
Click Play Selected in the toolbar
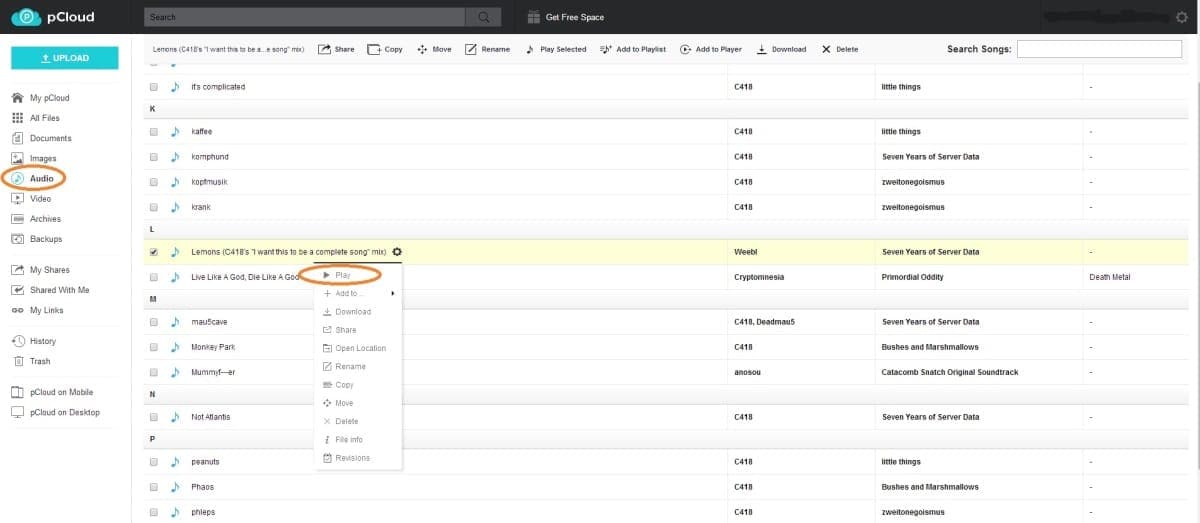(x=556, y=49)
